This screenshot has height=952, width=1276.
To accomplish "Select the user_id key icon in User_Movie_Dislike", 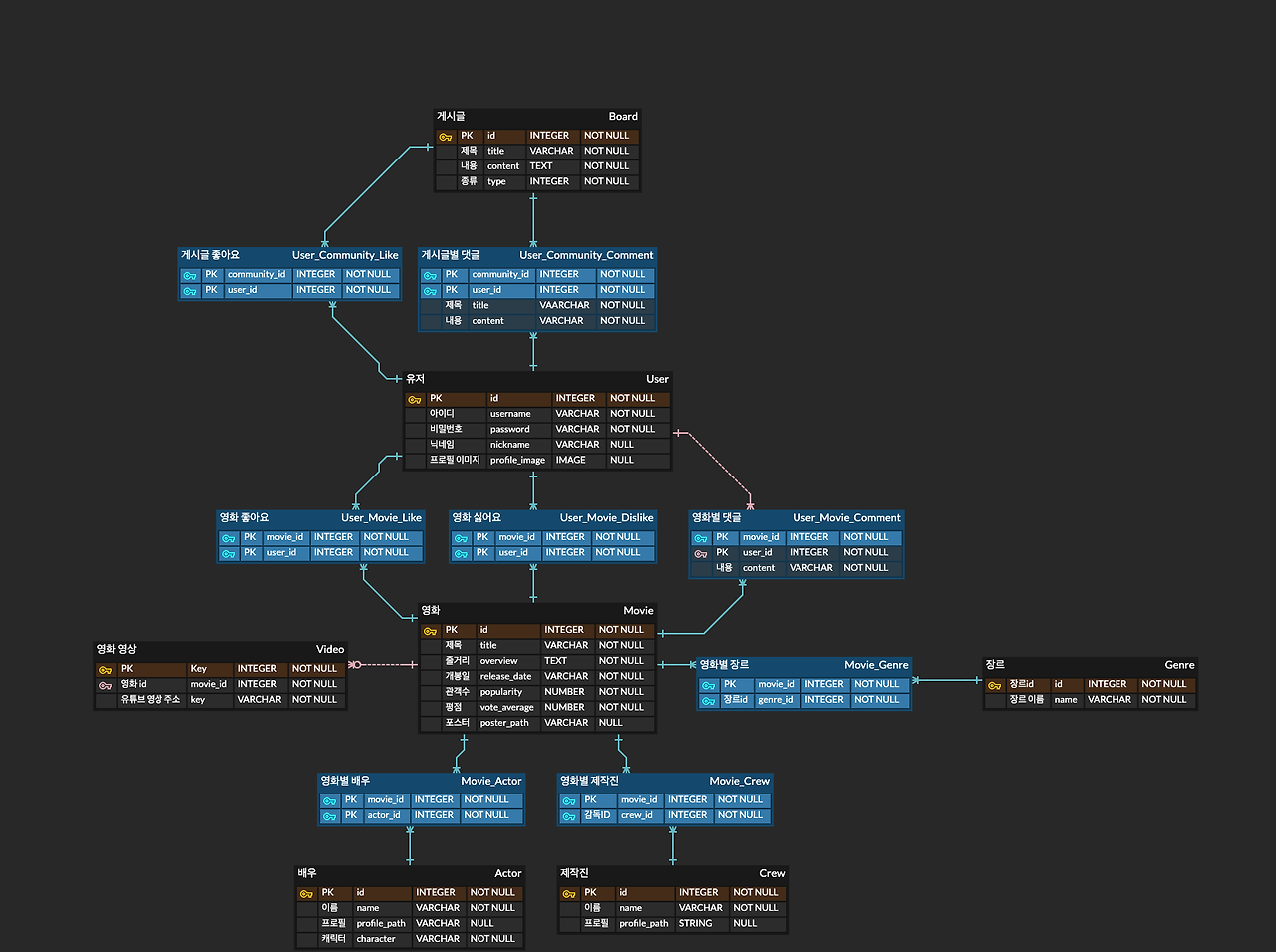I will pos(461,554).
